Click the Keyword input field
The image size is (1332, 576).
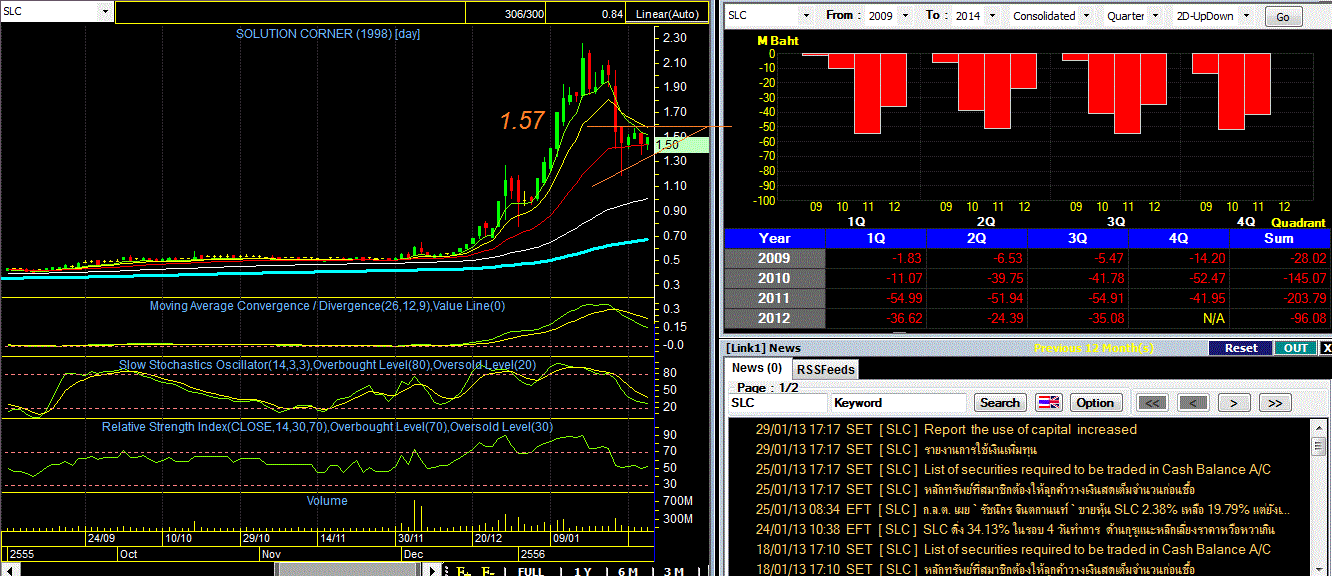898,403
